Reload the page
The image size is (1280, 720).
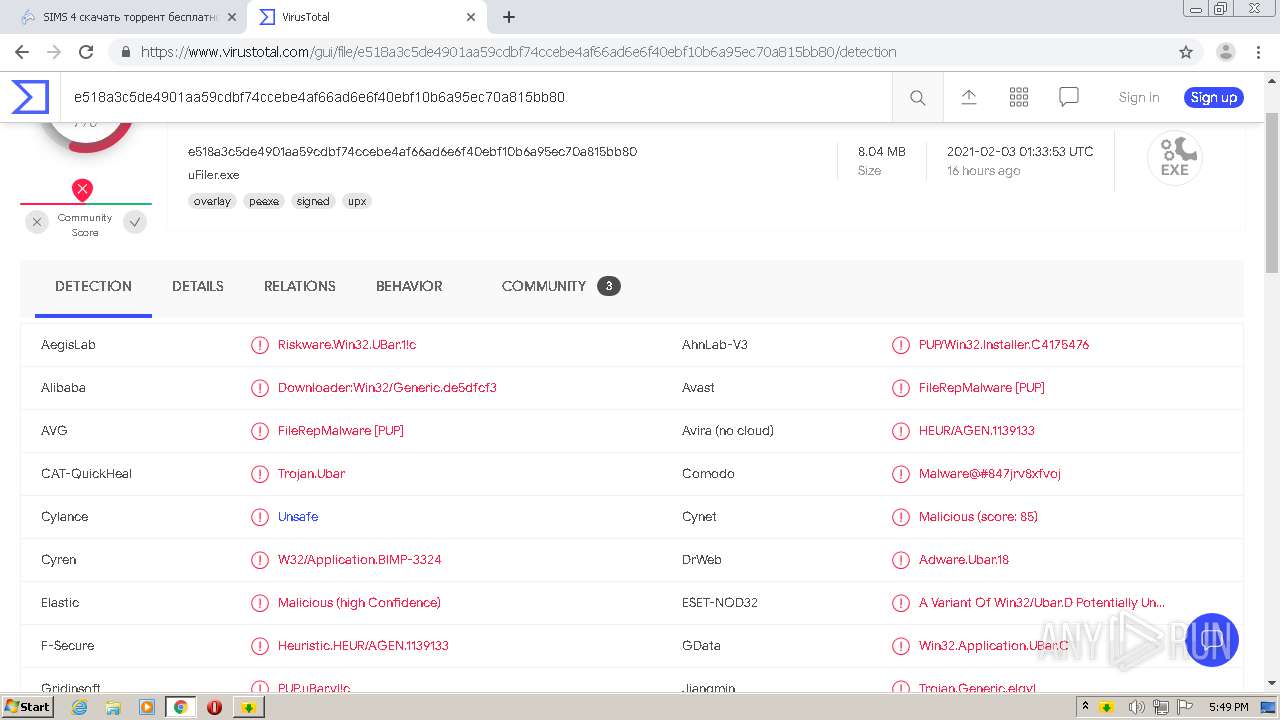(x=86, y=52)
